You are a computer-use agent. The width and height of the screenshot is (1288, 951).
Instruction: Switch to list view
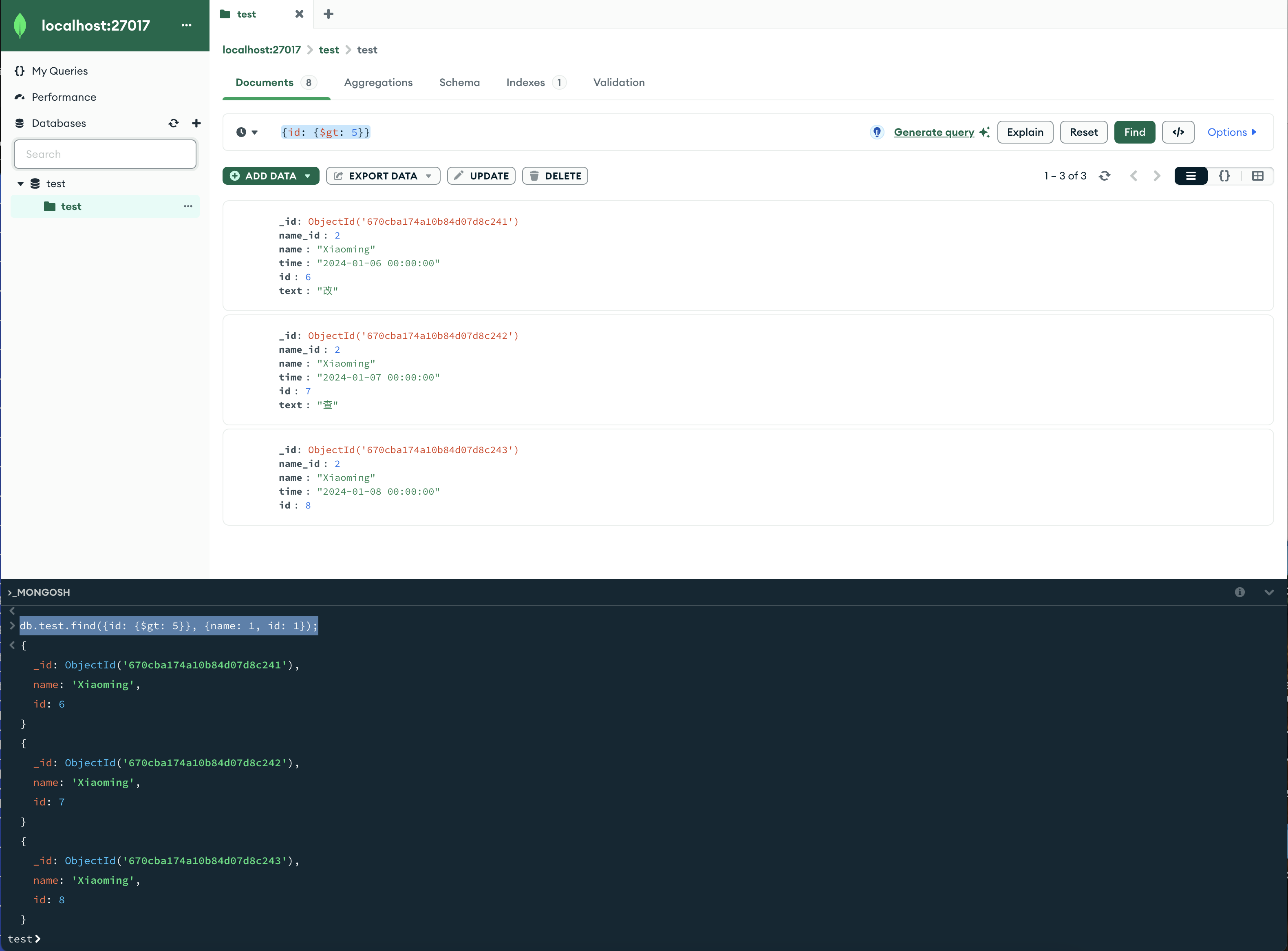click(1190, 176)
